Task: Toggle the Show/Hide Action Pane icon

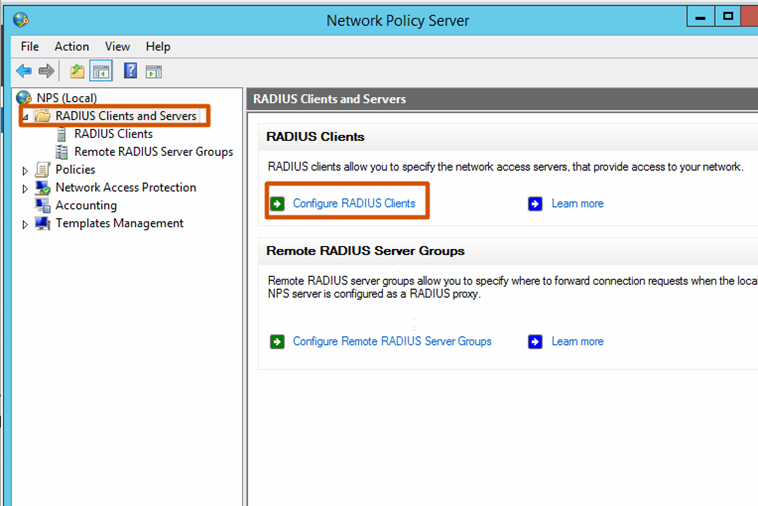Action: 153,71
